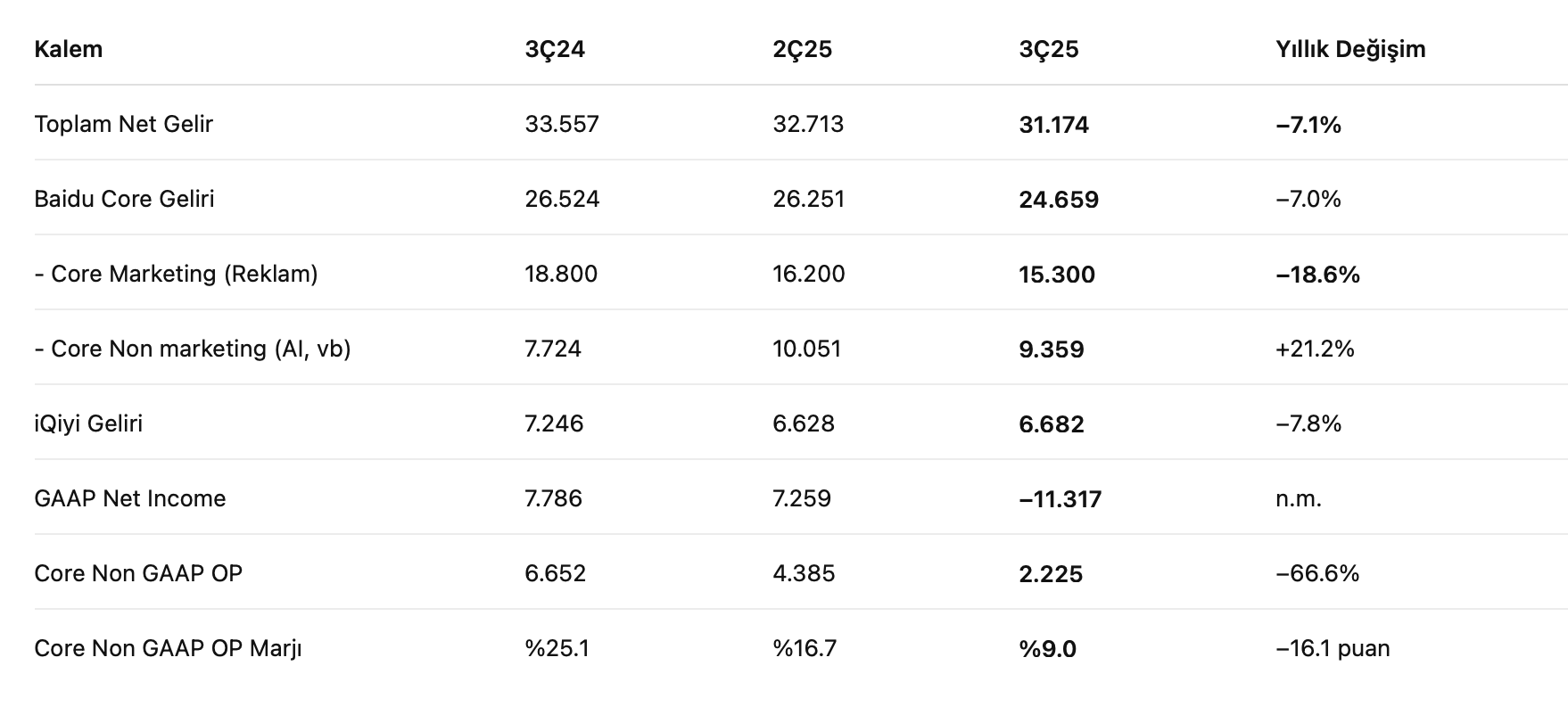Click the –18.6% yearly change value
Image resolution: width=1568 pixels, height=715 pixels.
click(1317, 275)
